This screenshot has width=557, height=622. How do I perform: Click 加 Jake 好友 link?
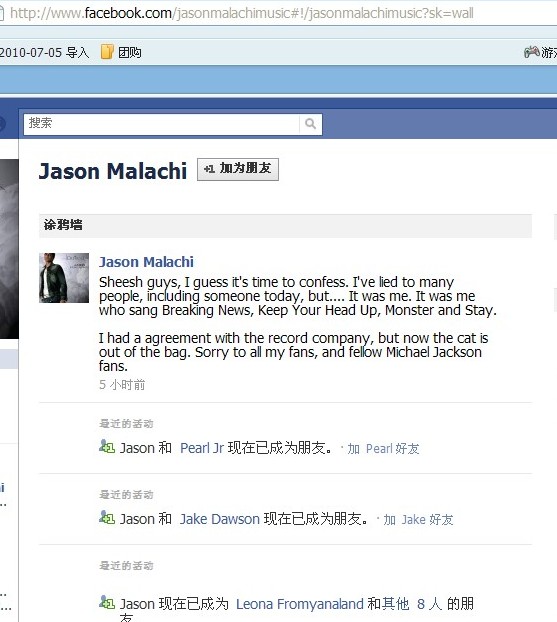pyautogui.click(x=418, y=520)
